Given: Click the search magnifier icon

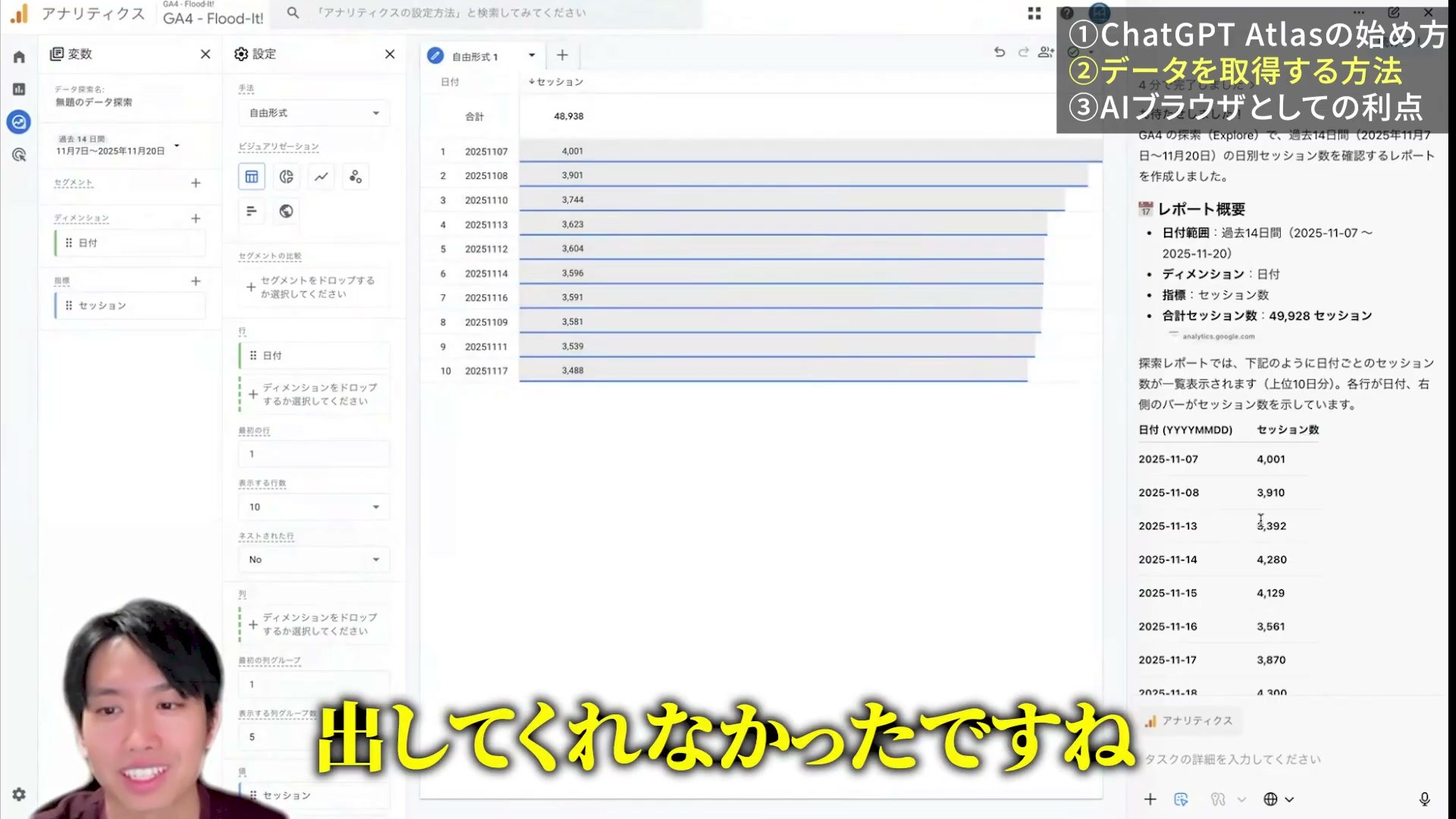Looking at the screenshot, I should [293, 13].
